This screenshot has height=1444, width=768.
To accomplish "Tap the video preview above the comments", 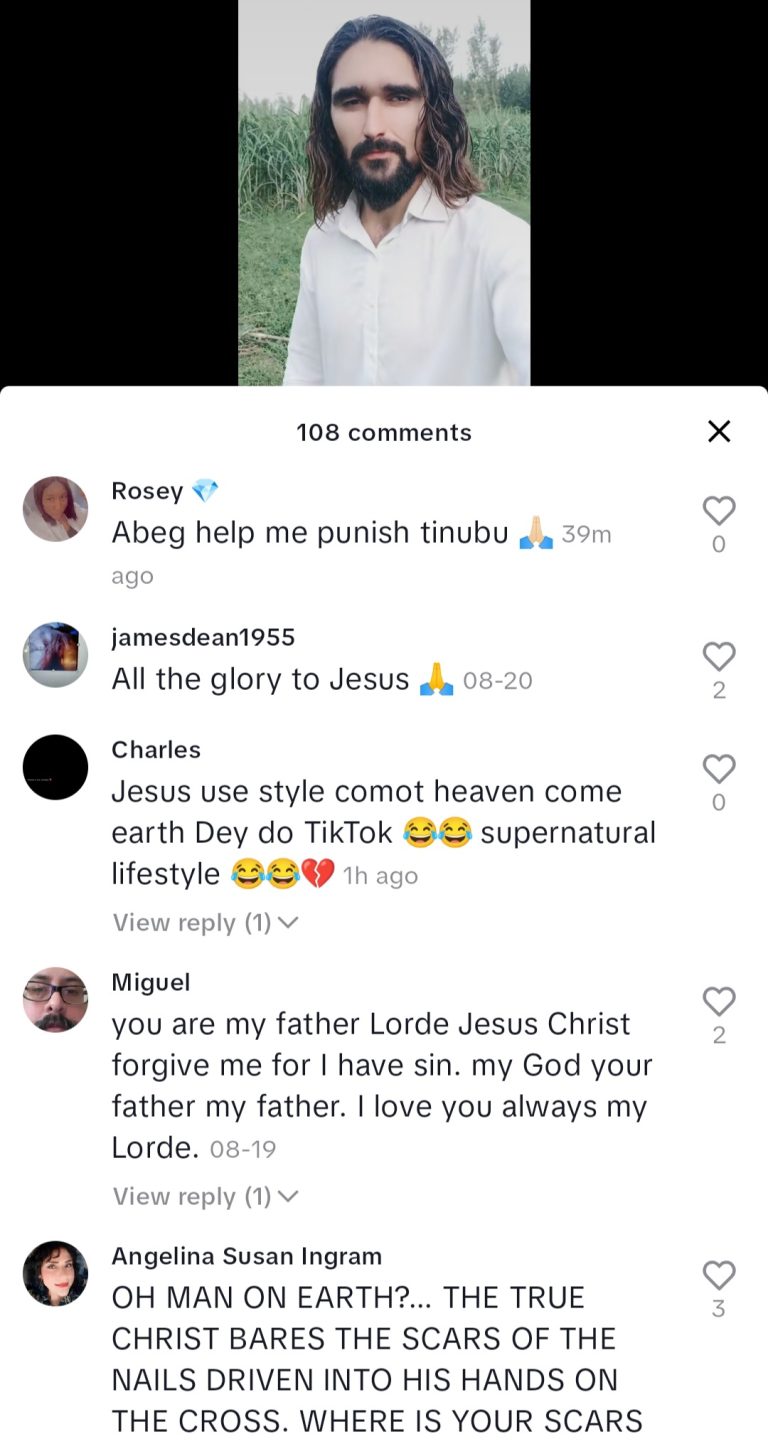I will coord(384,192).
